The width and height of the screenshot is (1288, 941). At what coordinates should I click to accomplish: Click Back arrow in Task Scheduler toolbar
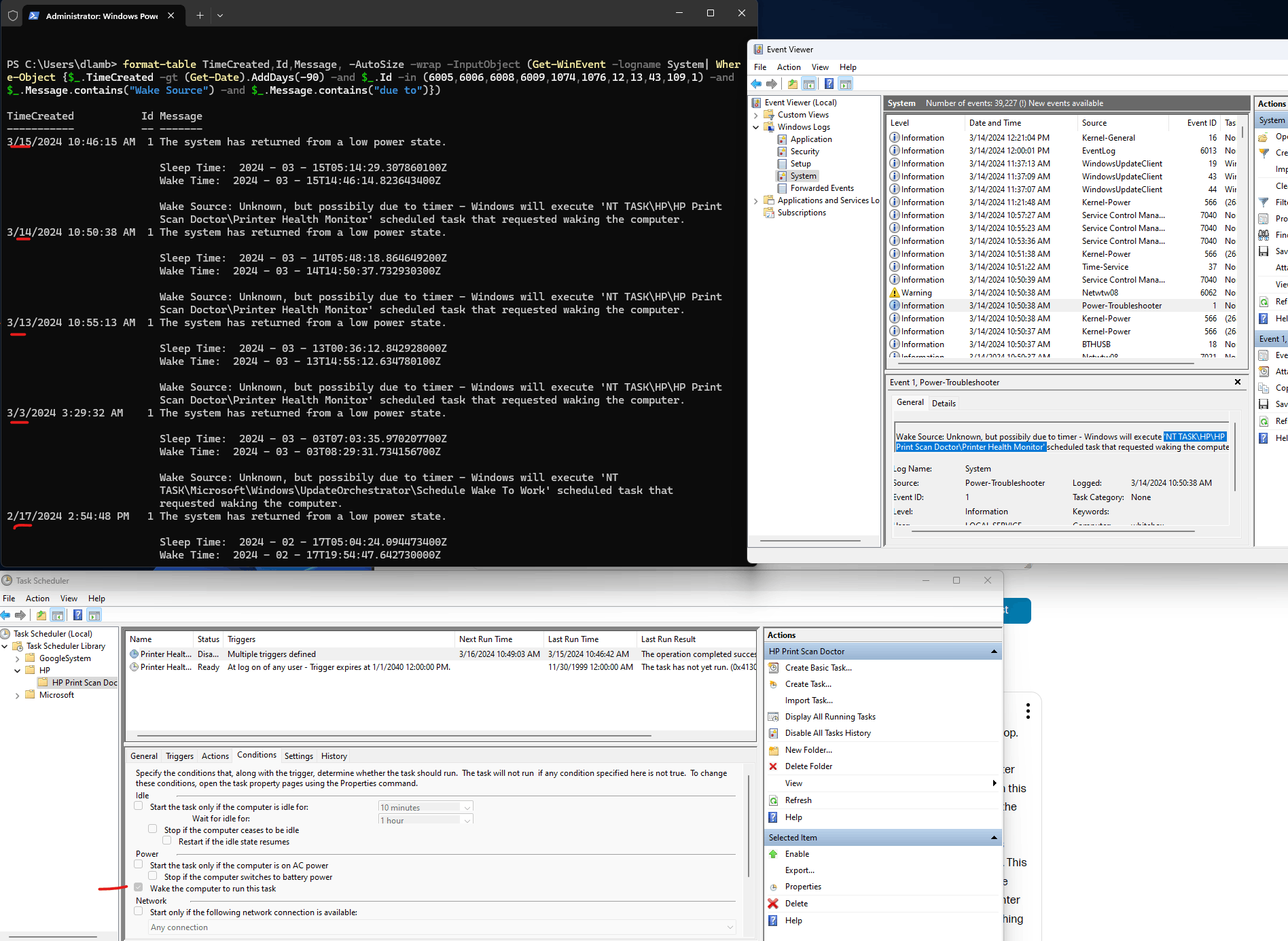5,616
